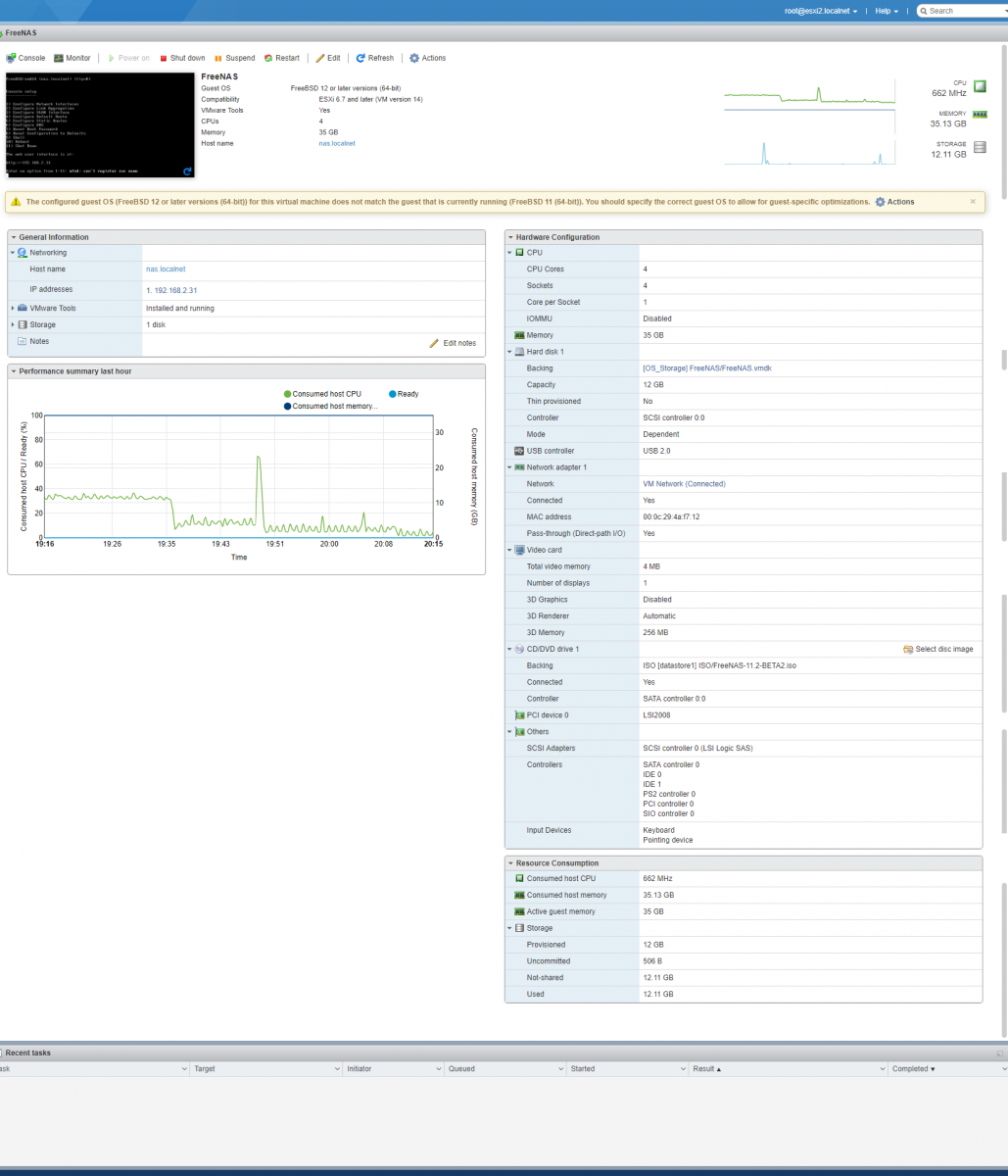Click the CPU chip icon beside 662 MHz
The height and width of the screenshot is (1176, 1008).
(x=980, y=86)
